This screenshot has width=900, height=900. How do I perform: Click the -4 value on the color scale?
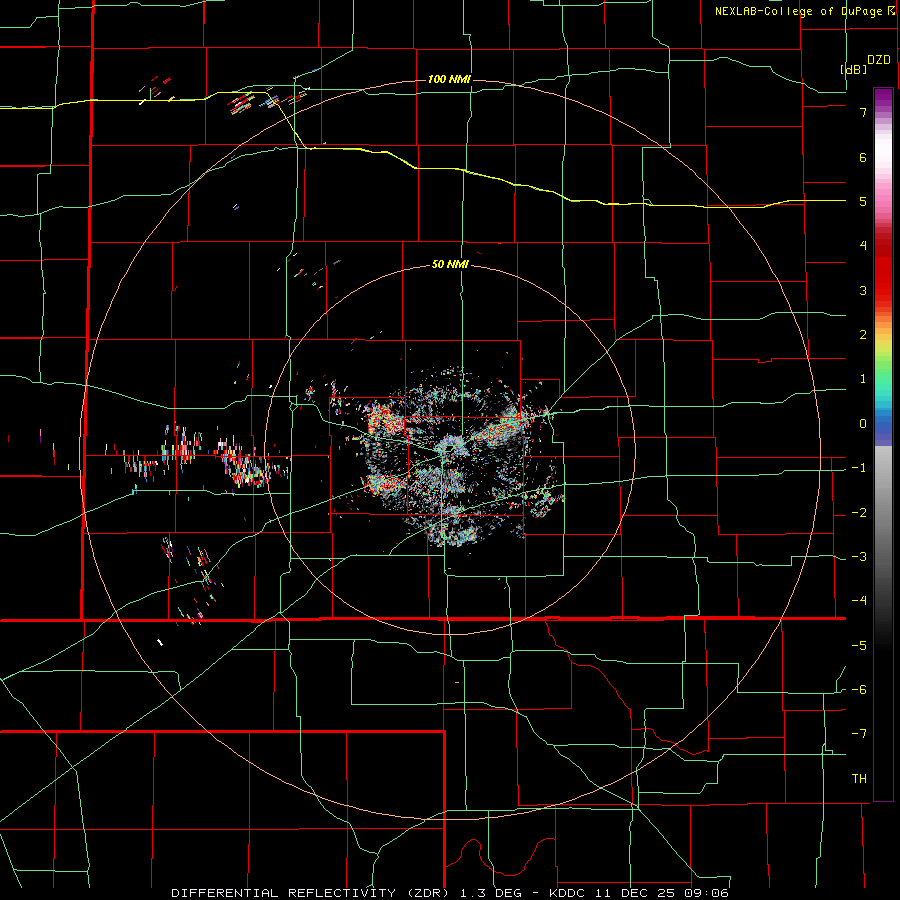859,601
